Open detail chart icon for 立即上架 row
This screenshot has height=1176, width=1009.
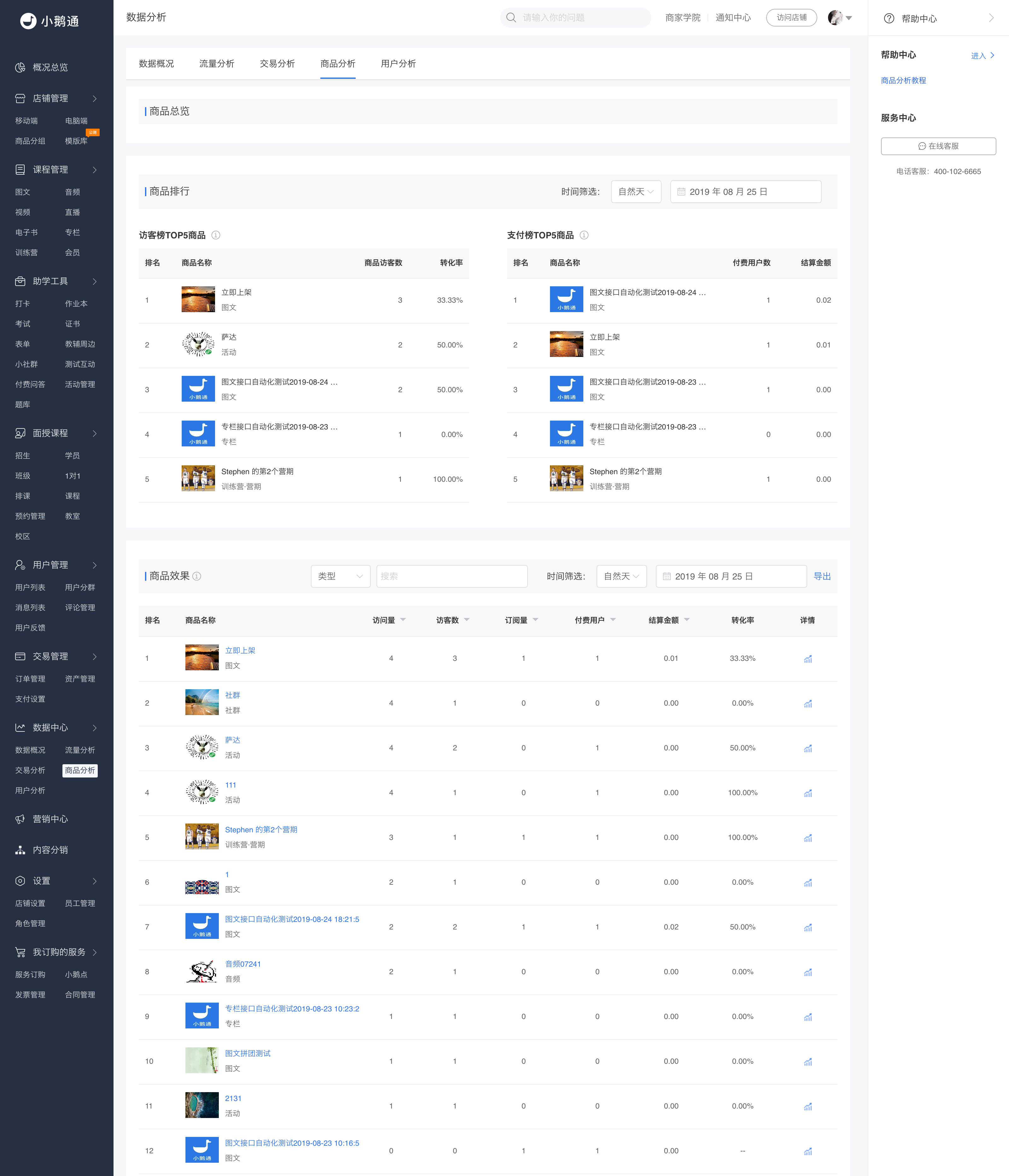click(808, 659)
